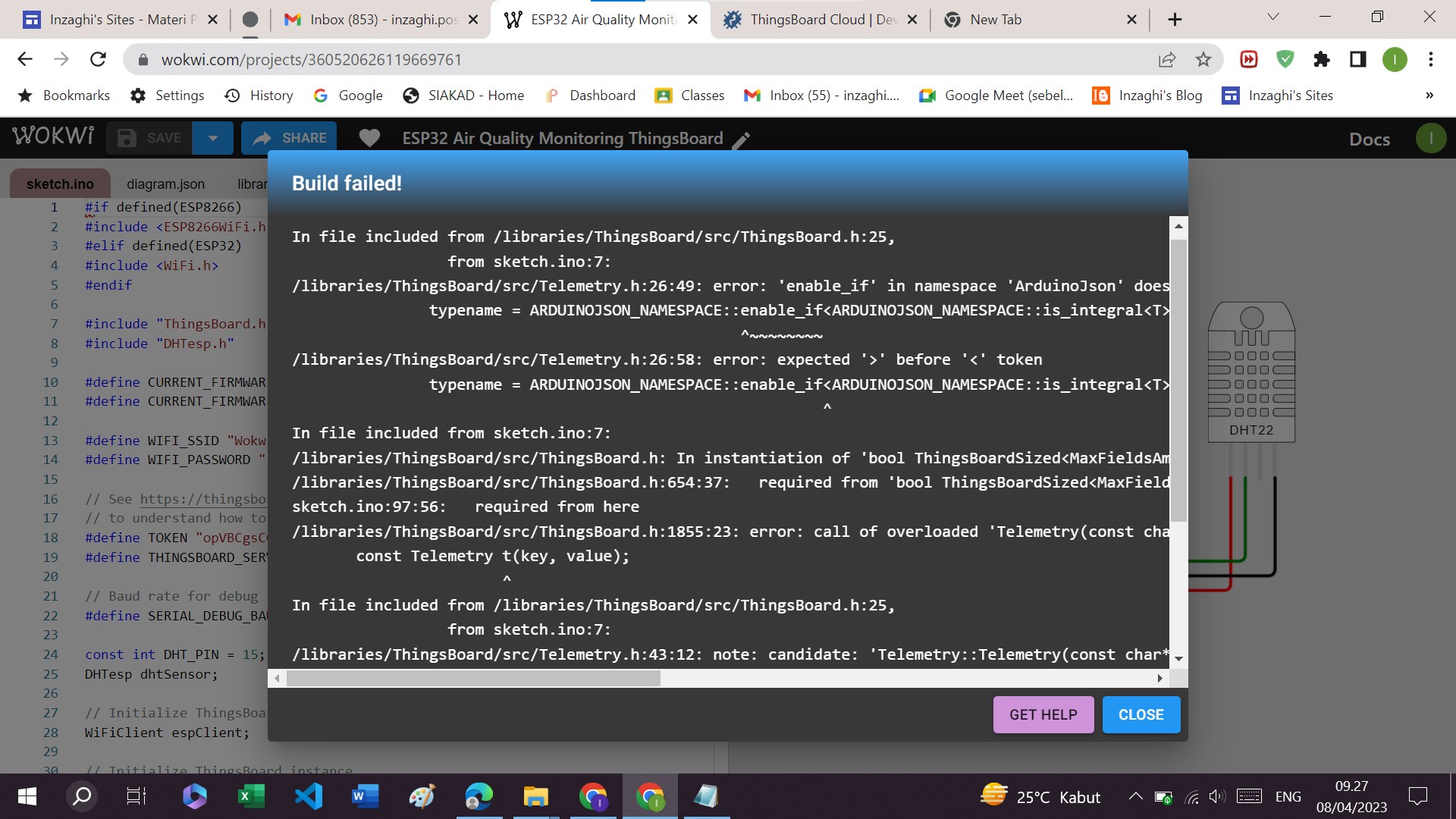This screenshot has height=819, width=1456.
Task: Like the project with heart icon
Action: (x=369, y=138)
